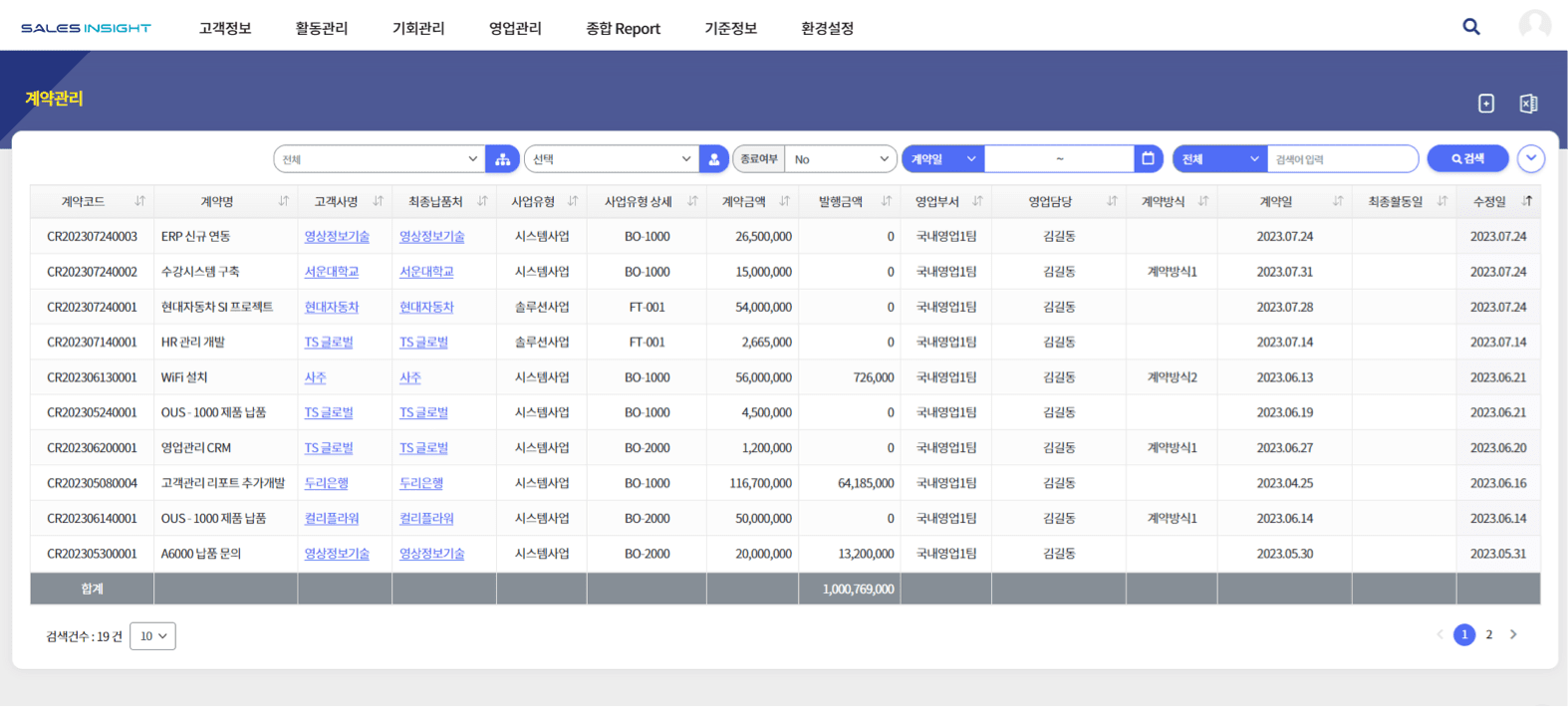Click the person picker icon button
1568x707 pixels.
pos(713,159)
